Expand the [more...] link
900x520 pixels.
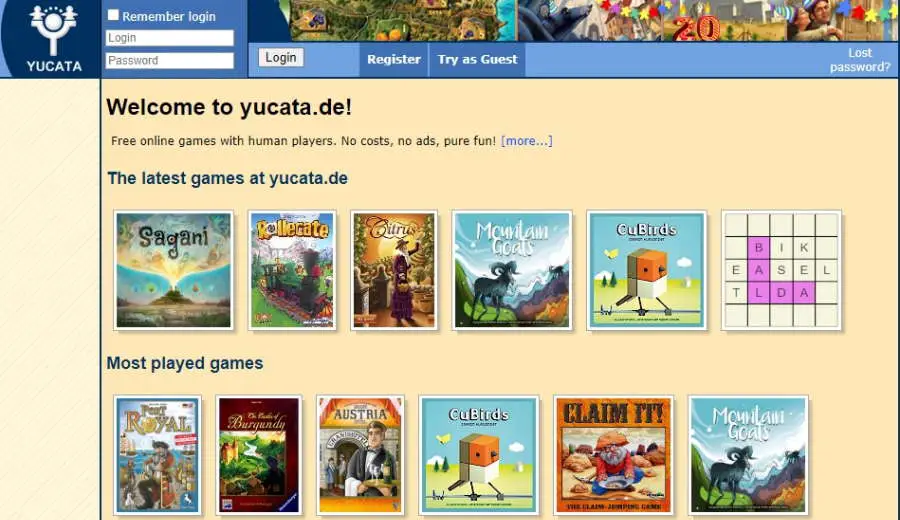(x=526, y=141)
